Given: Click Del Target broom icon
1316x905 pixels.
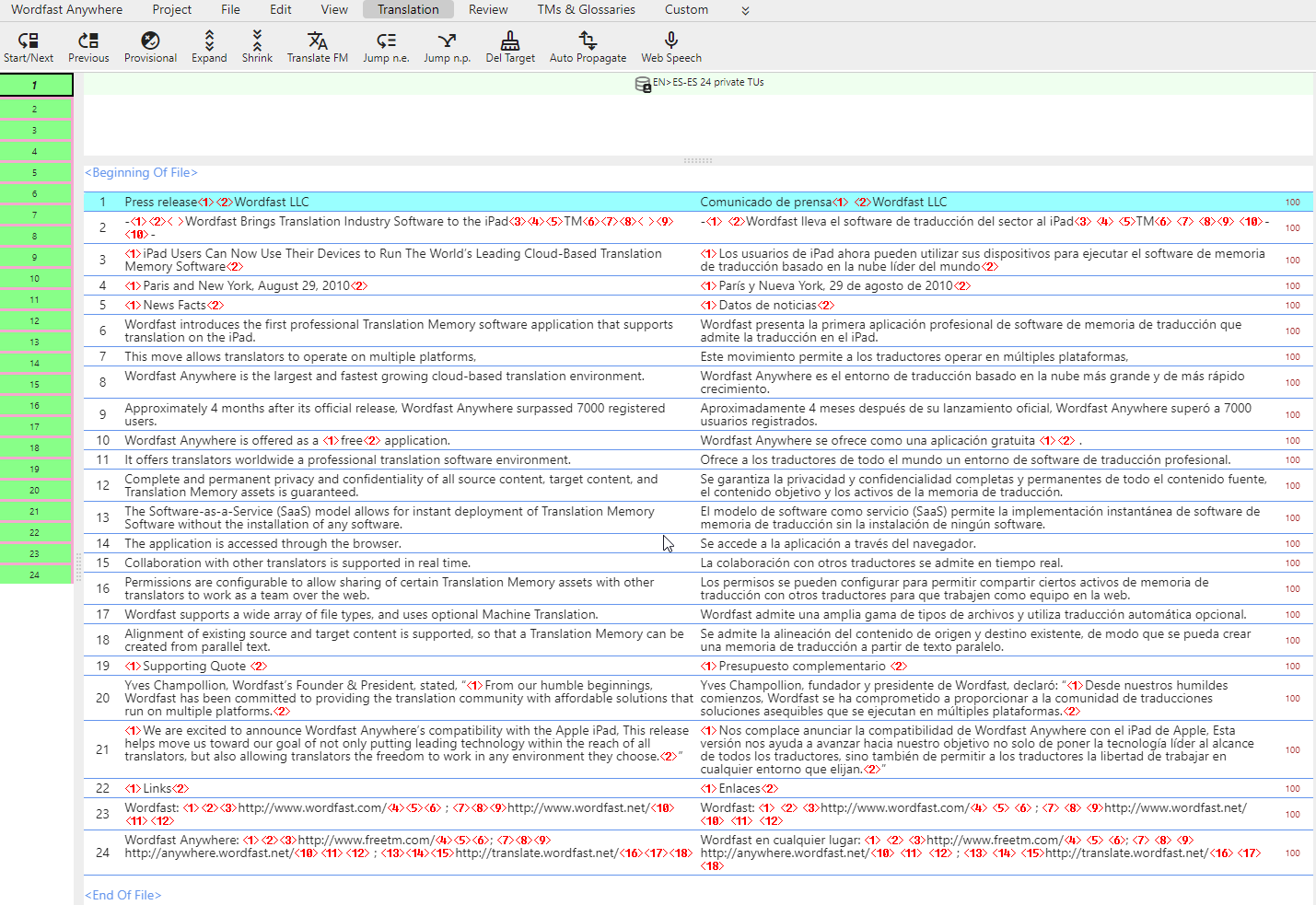Looking at the screenshot, I should [510, 41].
